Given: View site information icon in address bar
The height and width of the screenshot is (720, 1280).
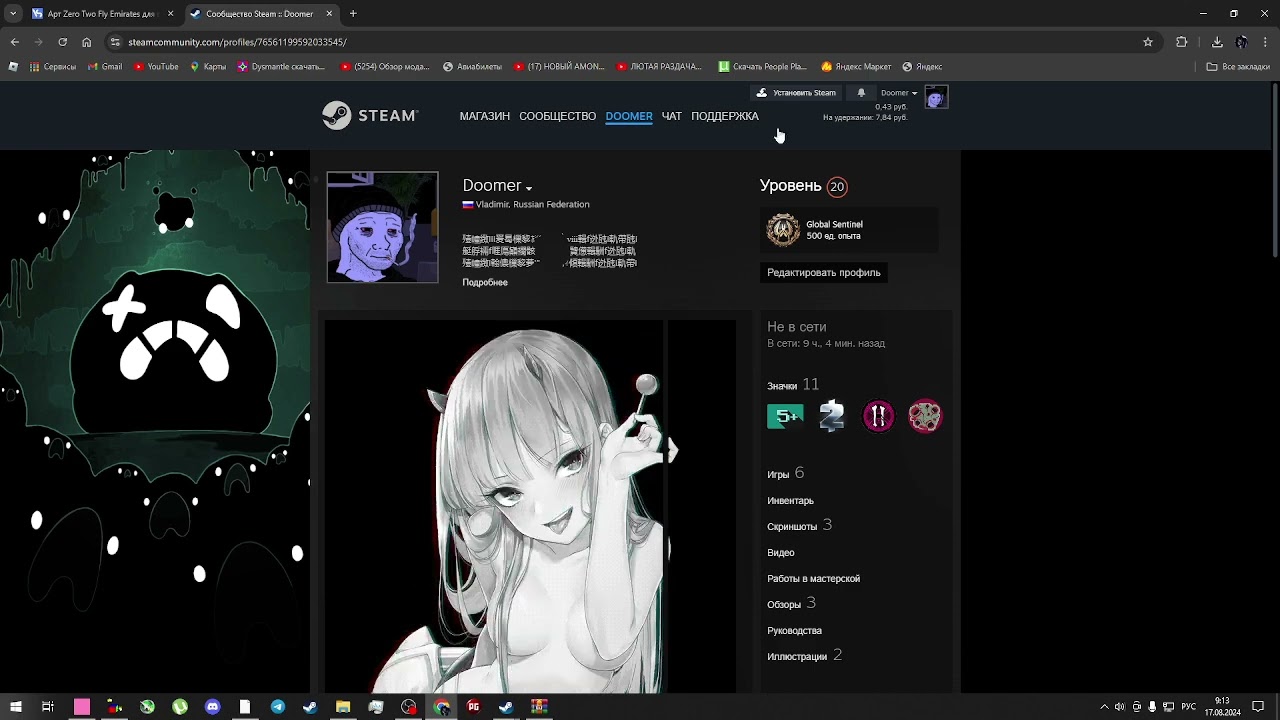Looking at the screenshot, I should click(116, 42).
